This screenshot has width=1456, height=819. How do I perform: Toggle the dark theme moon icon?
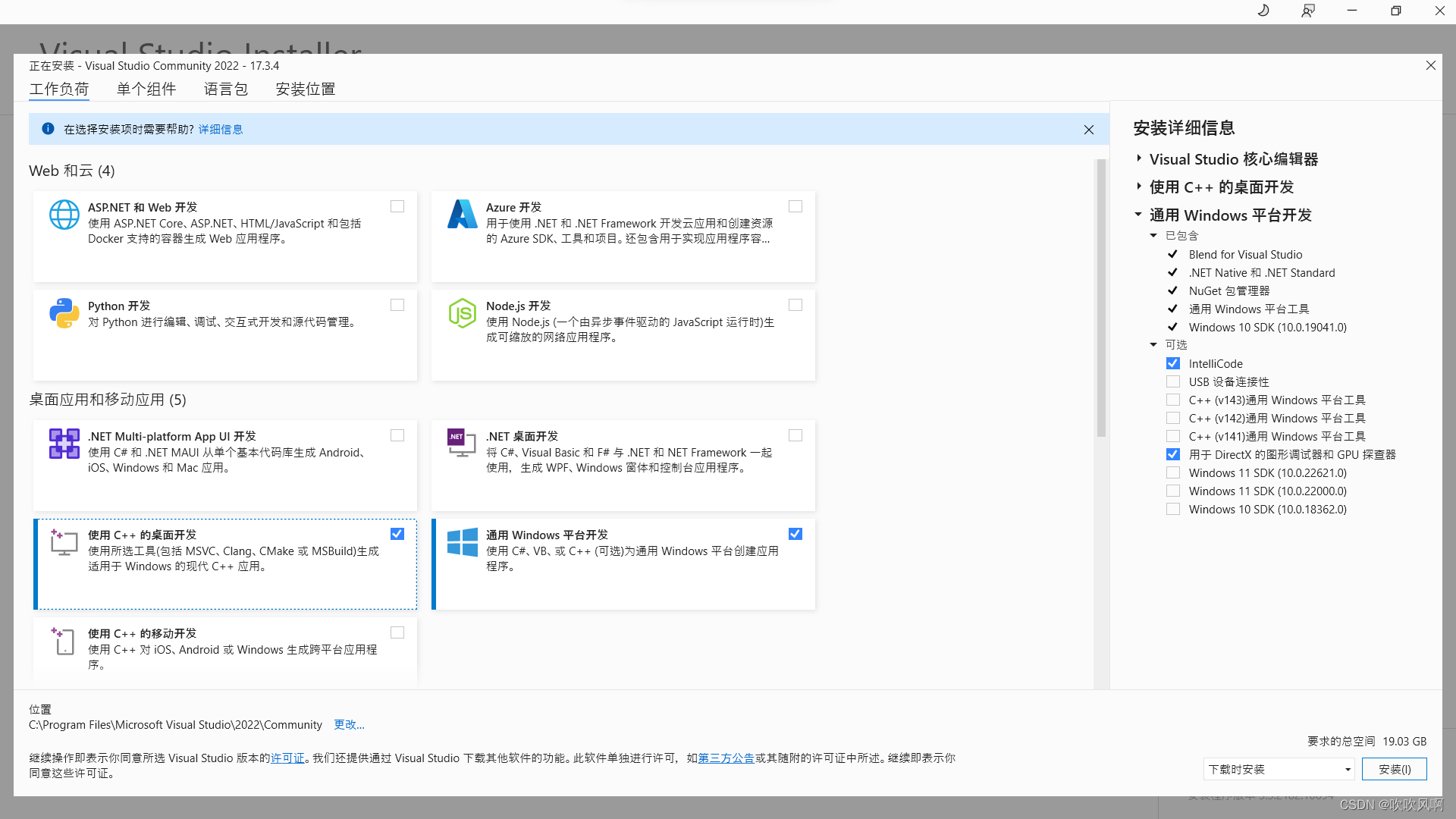tap(1263, 11)
